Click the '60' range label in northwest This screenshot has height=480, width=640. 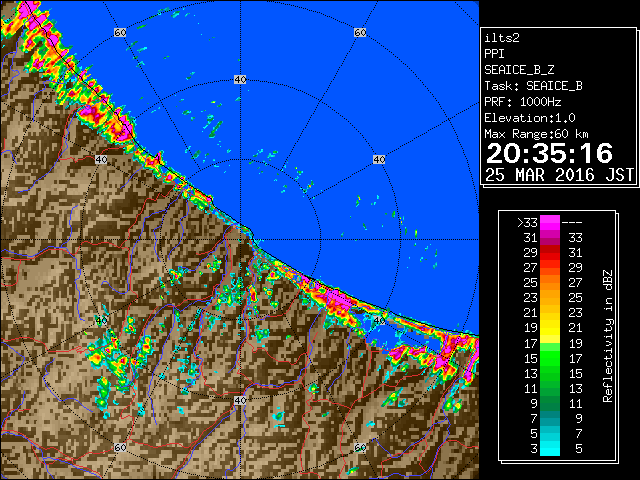point(120,32)
